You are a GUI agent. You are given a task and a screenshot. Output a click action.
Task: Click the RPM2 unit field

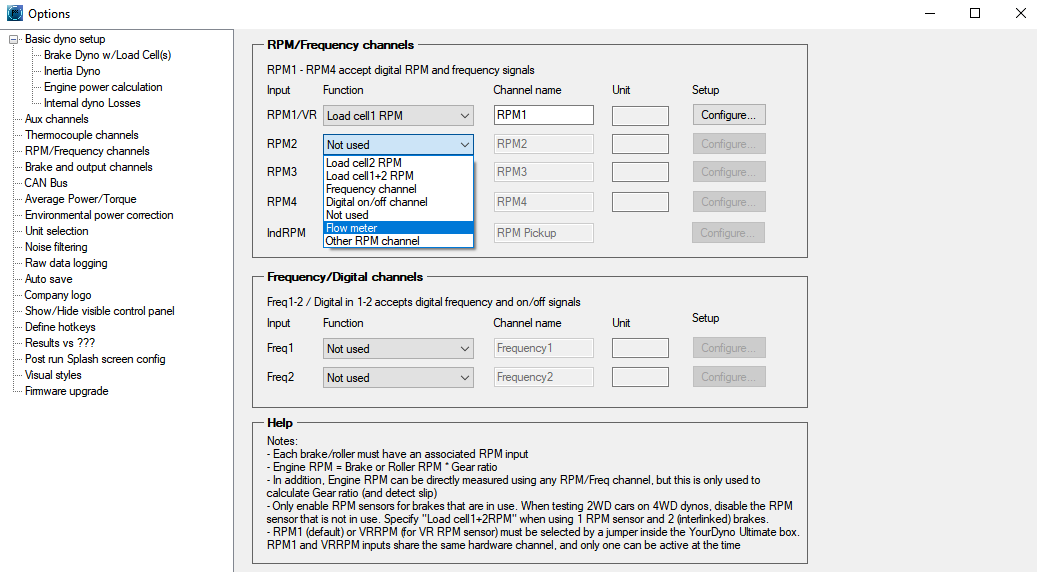640,144
